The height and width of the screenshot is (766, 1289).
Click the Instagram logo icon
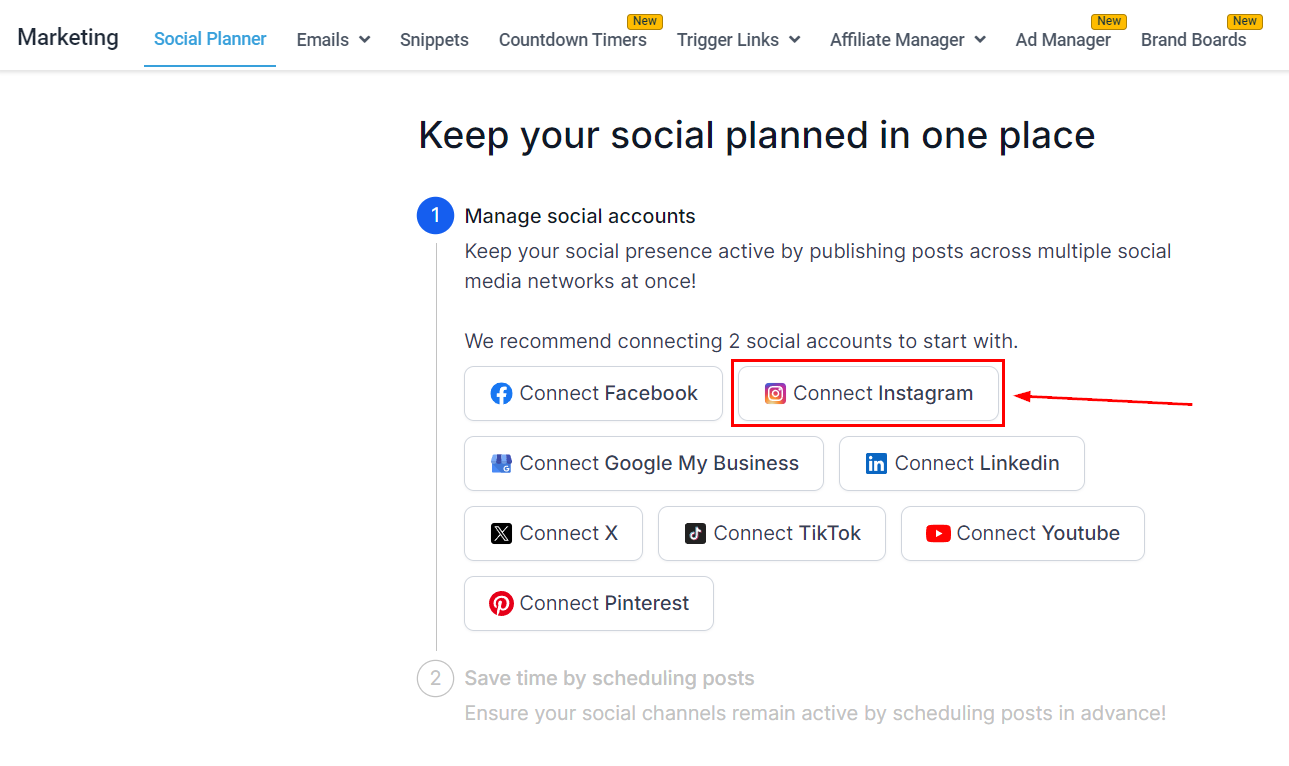775,394
